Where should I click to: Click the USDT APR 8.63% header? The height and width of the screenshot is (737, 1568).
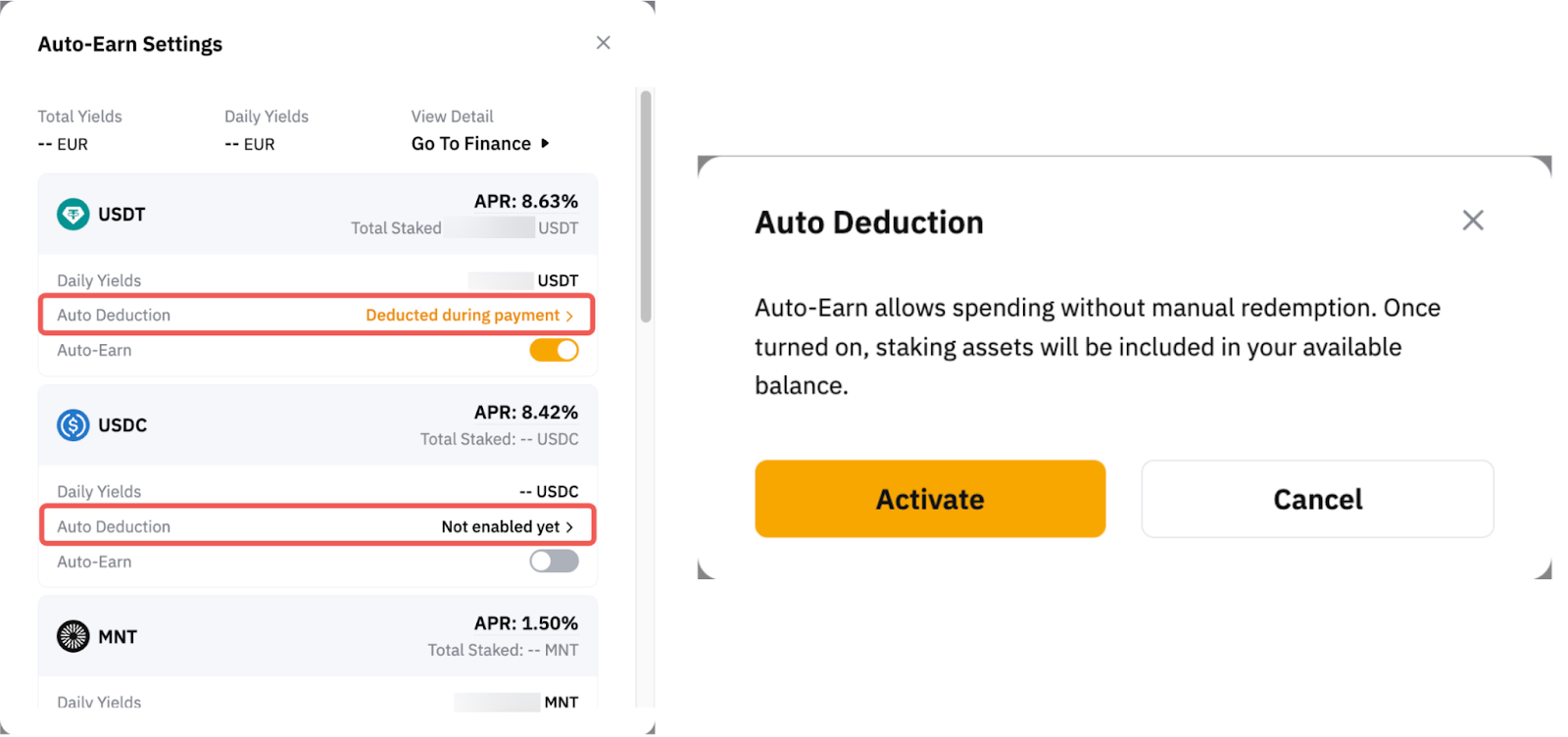(x=525, y=201)
